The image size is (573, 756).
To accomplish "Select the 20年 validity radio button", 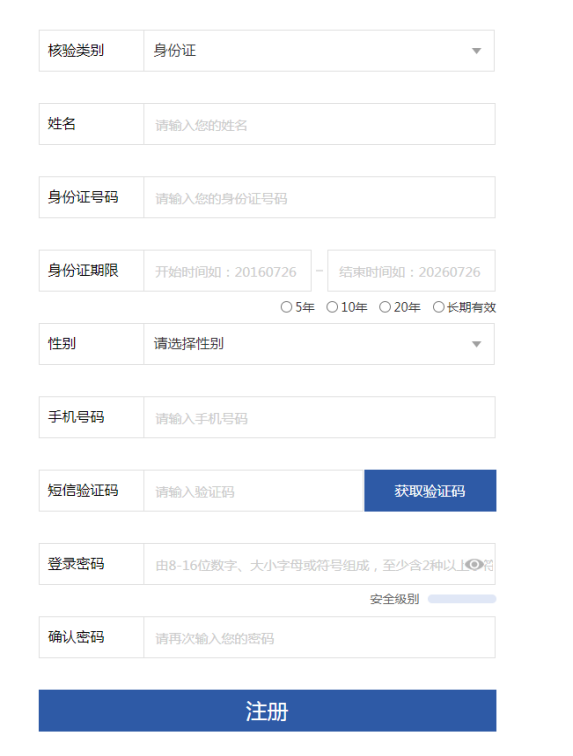I will [x=384, y=307].
